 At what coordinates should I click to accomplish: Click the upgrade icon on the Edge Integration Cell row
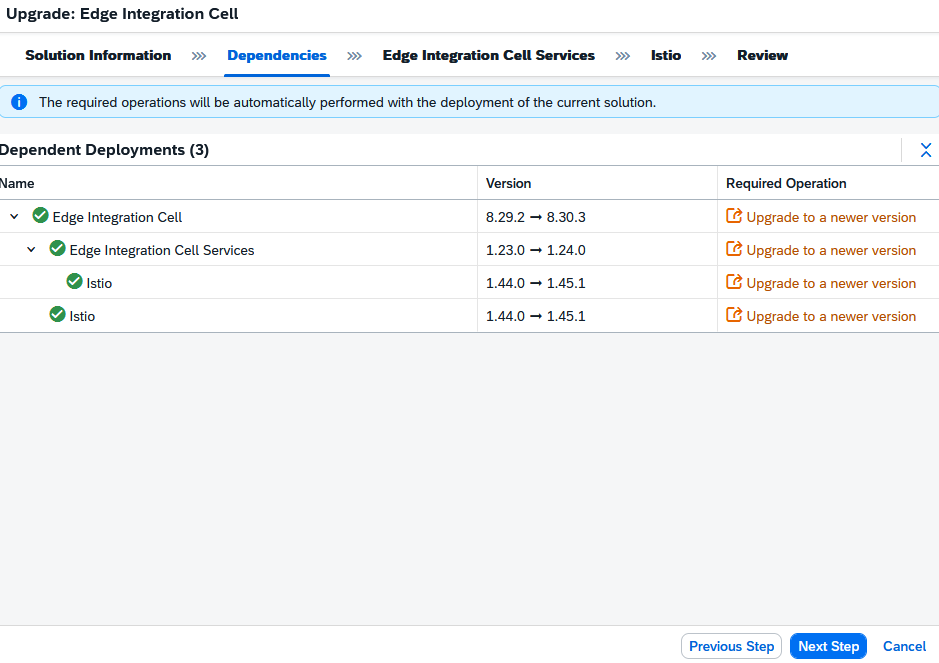click(x=733, y=216)
